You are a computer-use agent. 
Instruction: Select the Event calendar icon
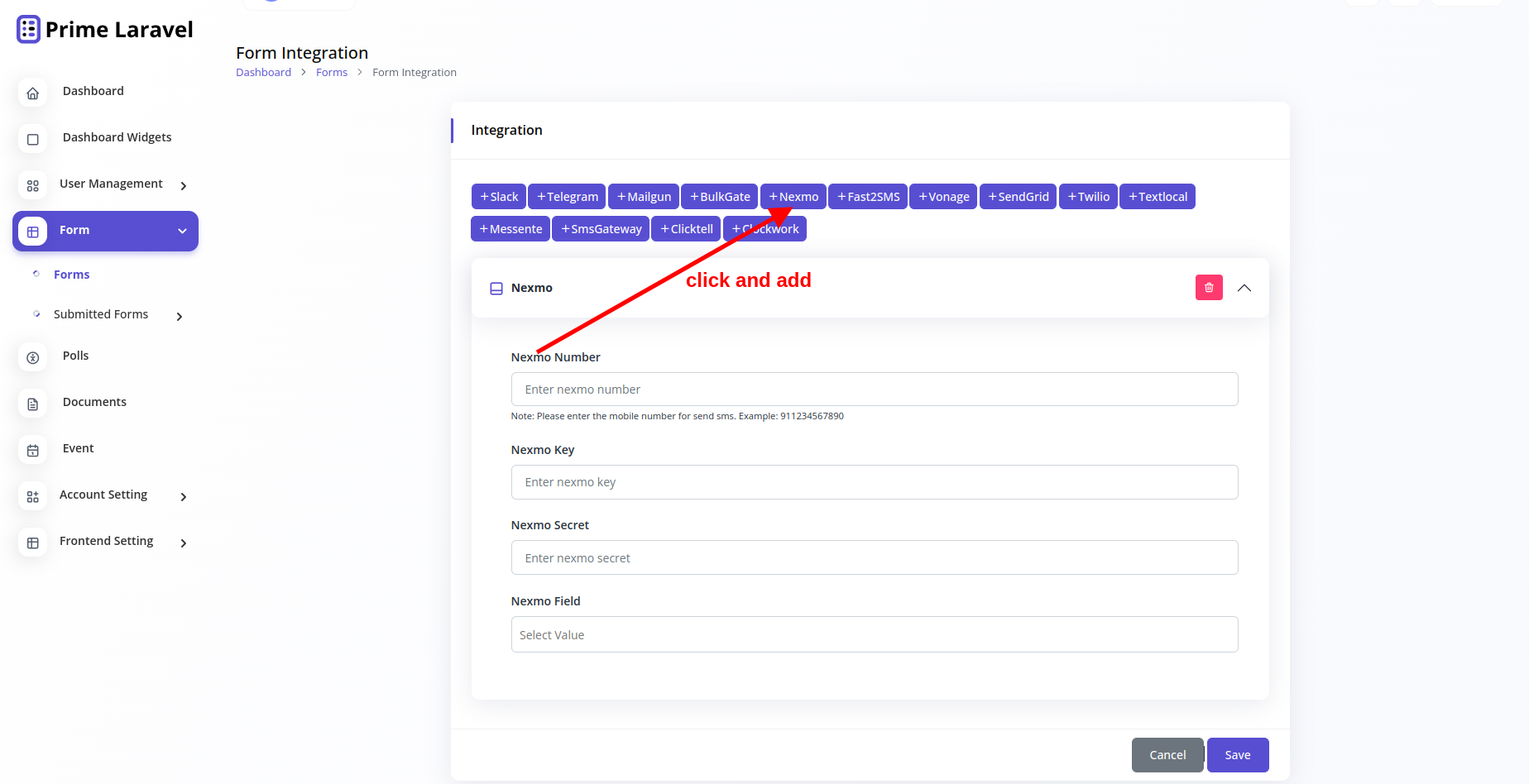[32, 450]
